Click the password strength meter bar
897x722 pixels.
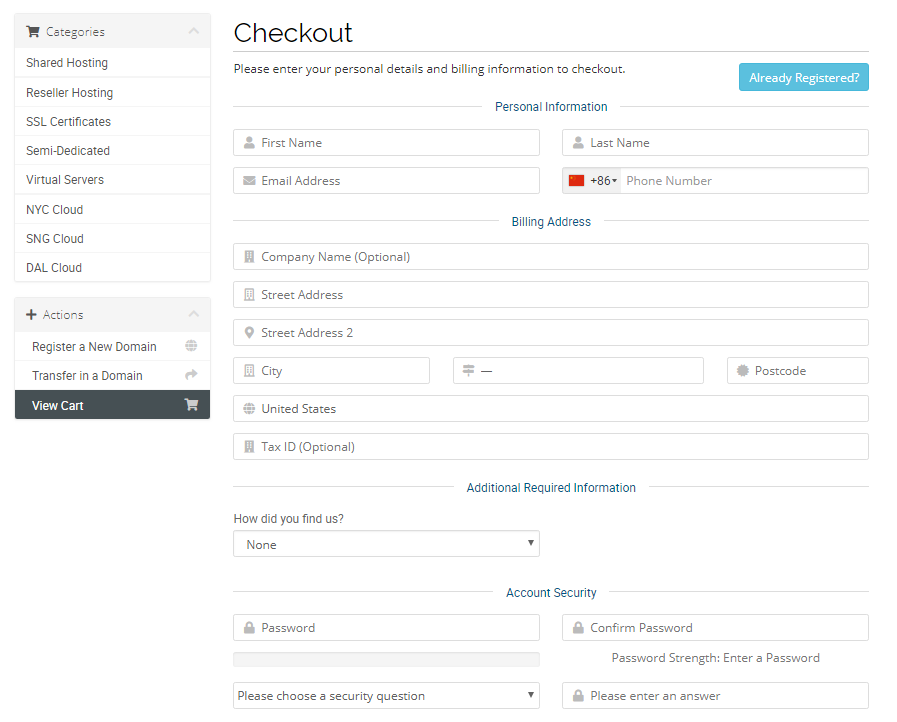(x=386, y=659)
